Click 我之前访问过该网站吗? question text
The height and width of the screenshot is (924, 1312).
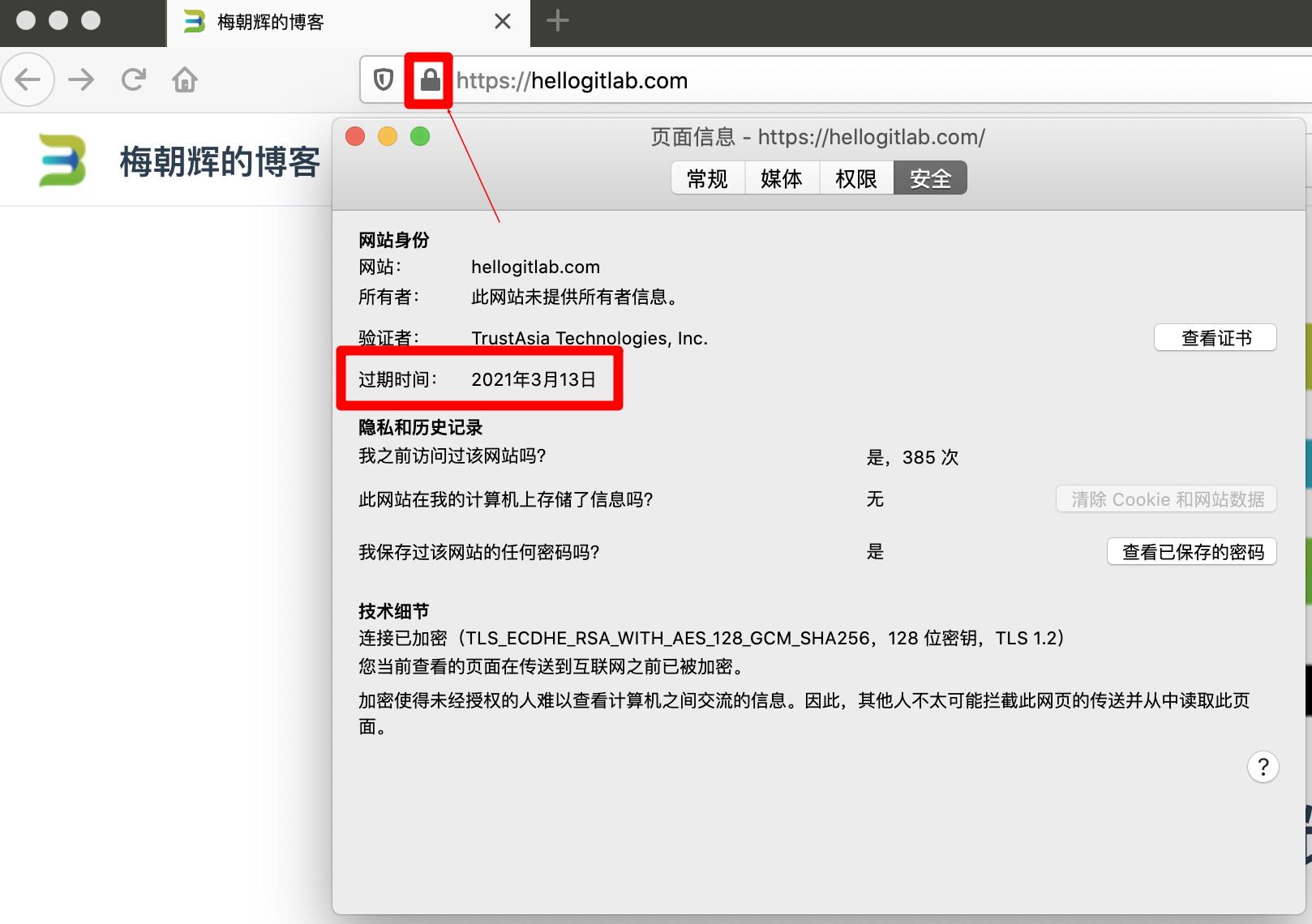pyautogui.click(x=452, y=456)
